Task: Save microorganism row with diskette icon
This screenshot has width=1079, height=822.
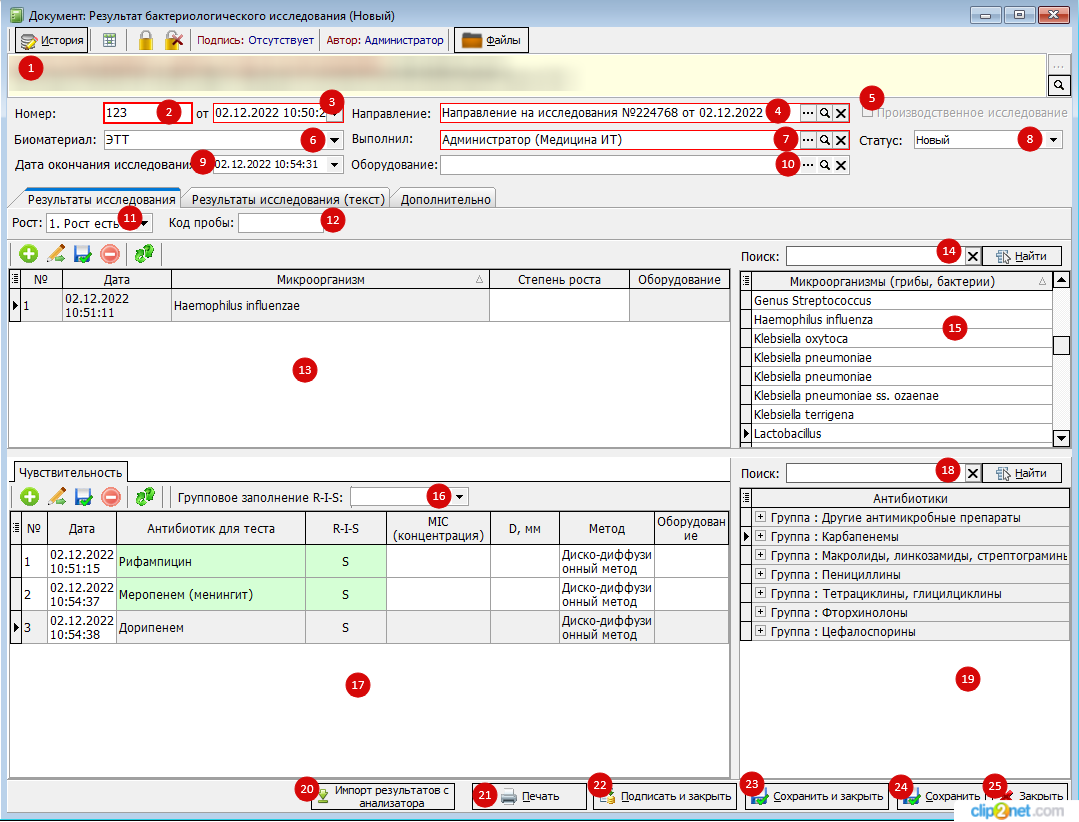Action: point(83,254)
